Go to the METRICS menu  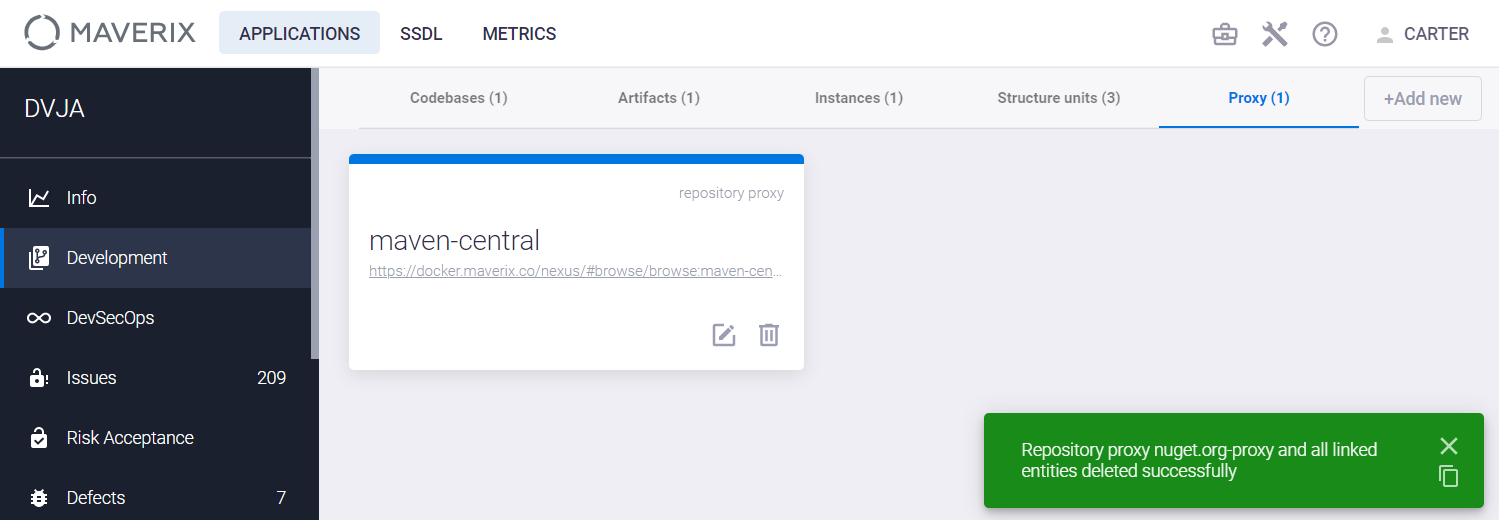click(x=519, y=34)
